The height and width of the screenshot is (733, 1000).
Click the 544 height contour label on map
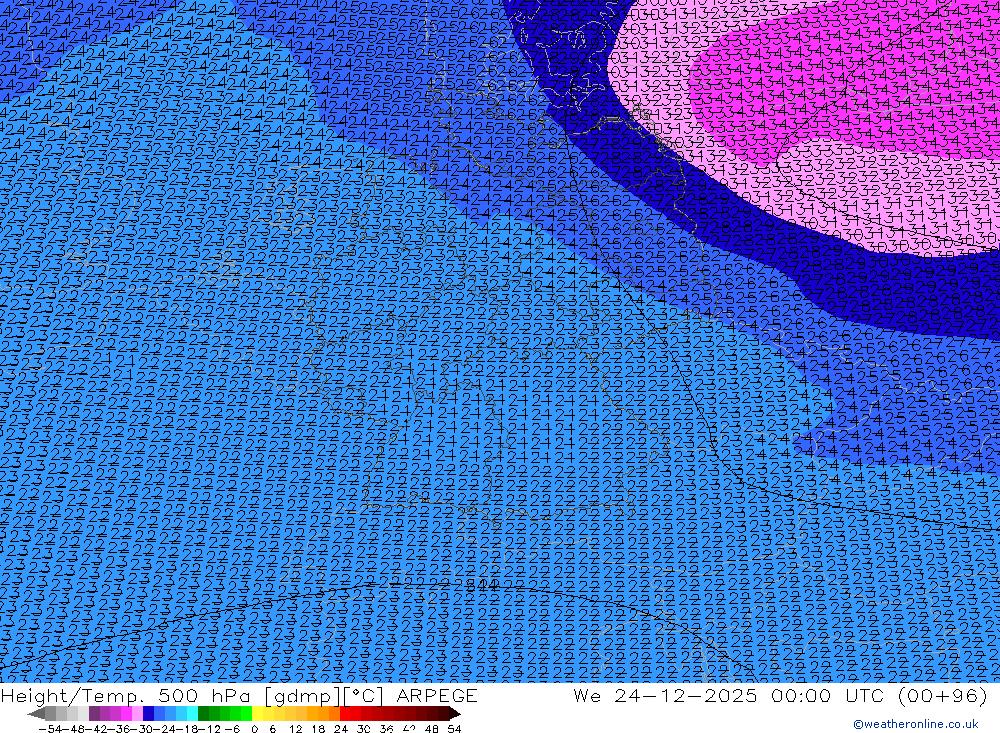pyautogui.click(x=482, y=584)
